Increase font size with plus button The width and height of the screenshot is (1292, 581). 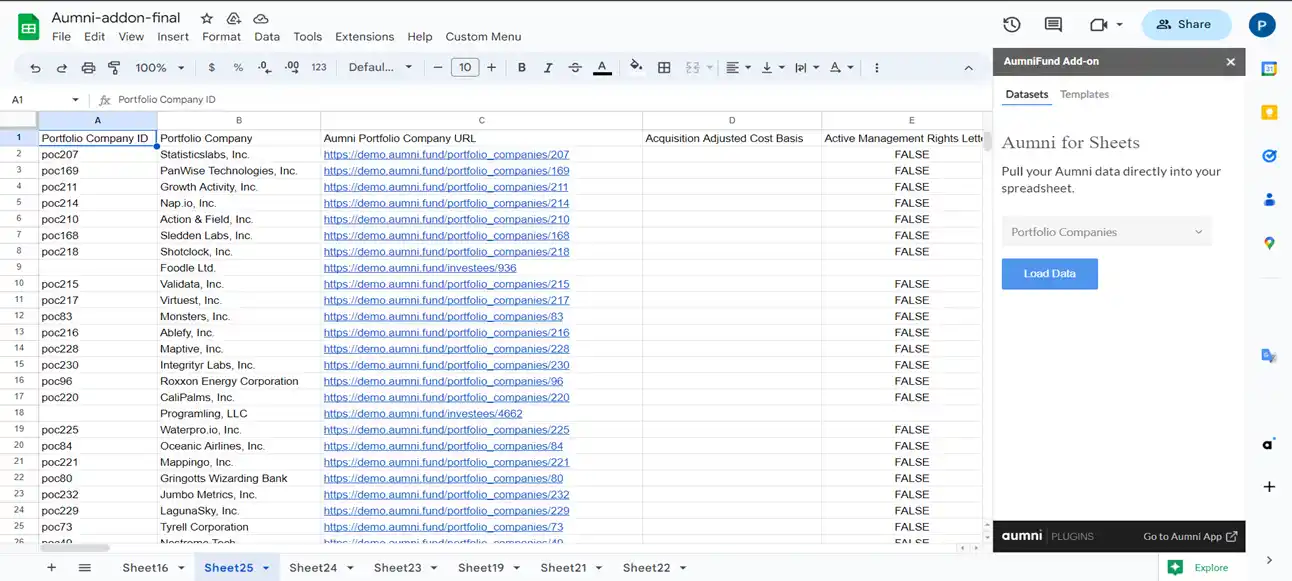pyautogui.click(x=491, y=68)
